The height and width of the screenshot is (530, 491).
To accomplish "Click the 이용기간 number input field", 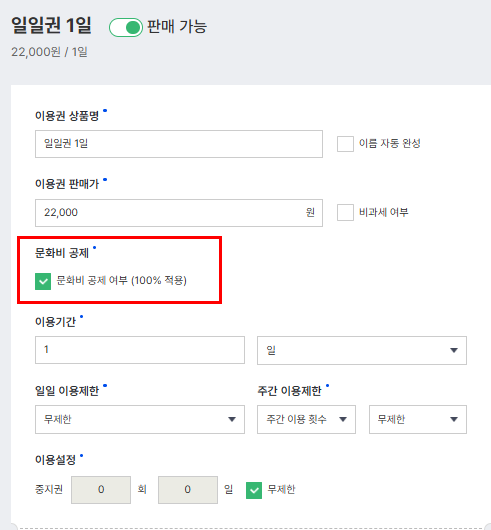I will point(140,350).
